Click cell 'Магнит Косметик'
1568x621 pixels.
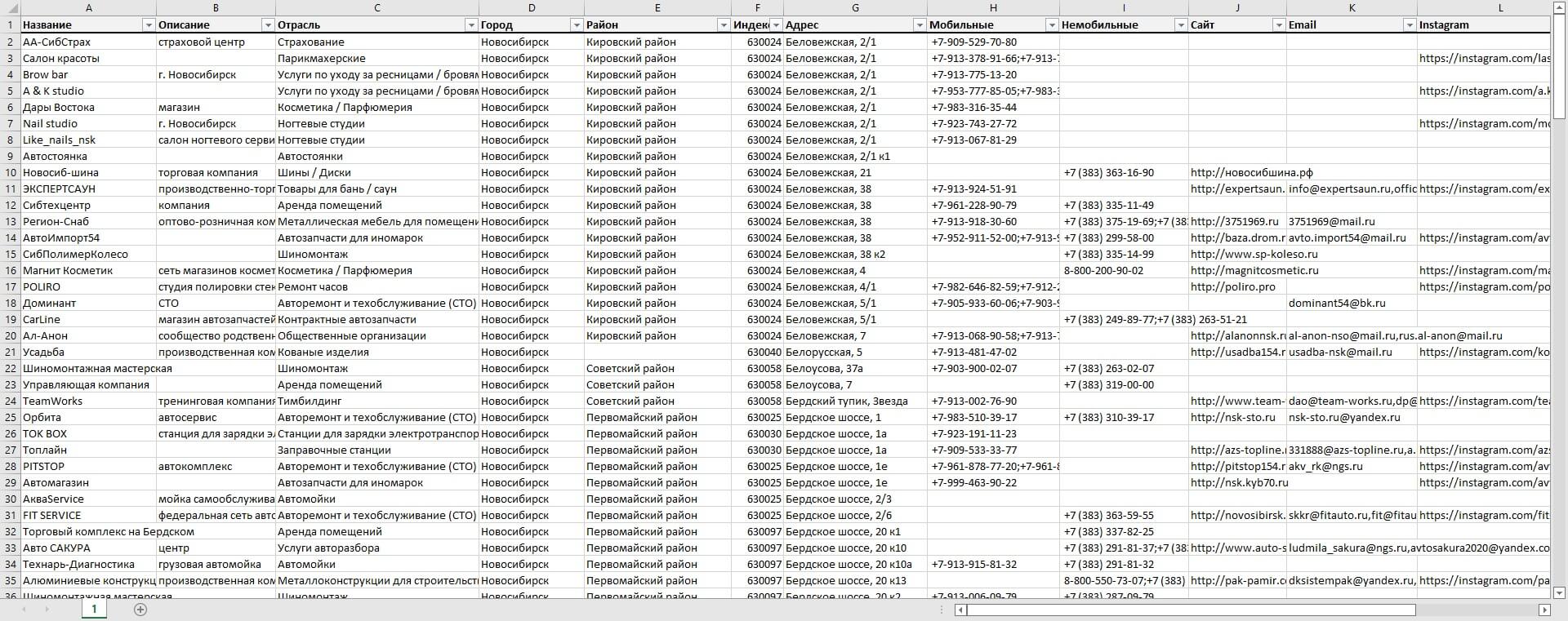pos(88,270)
